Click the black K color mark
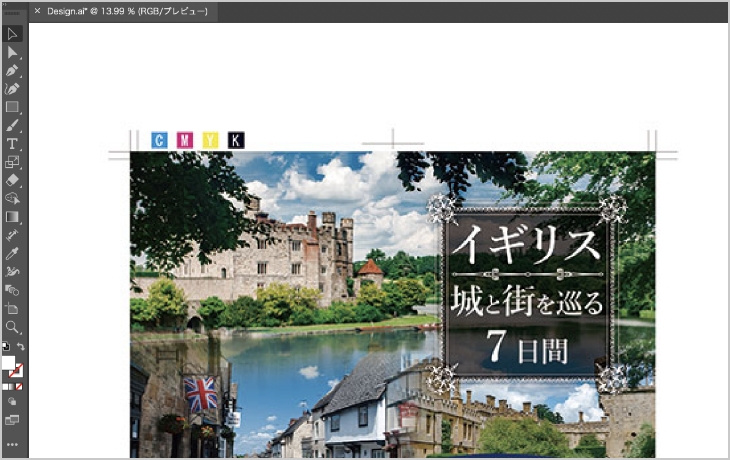 coord(236,140)
